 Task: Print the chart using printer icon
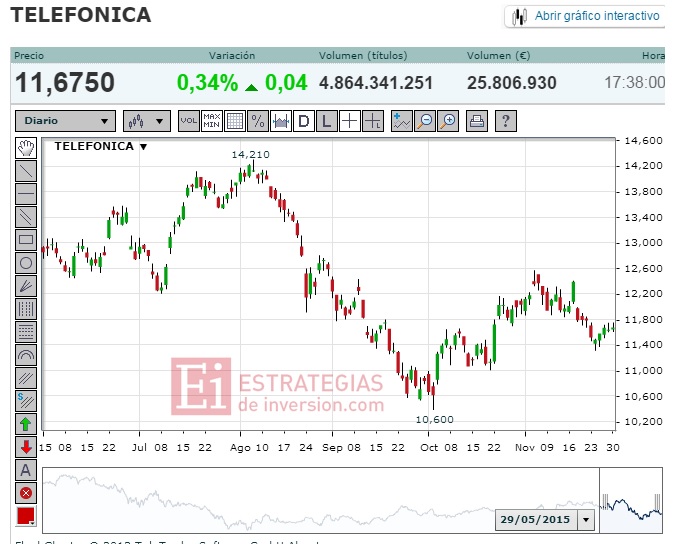point(477,121)
